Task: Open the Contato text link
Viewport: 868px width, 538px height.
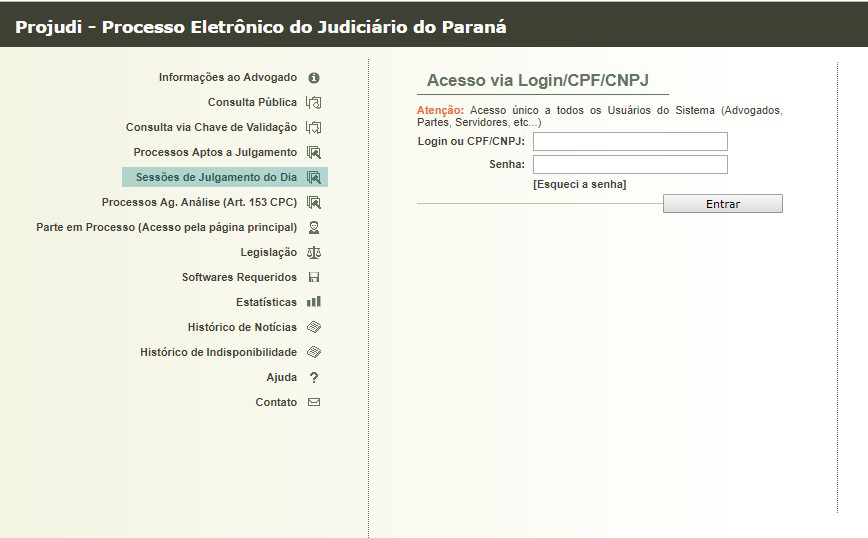Action: click(x=276, y=402)
